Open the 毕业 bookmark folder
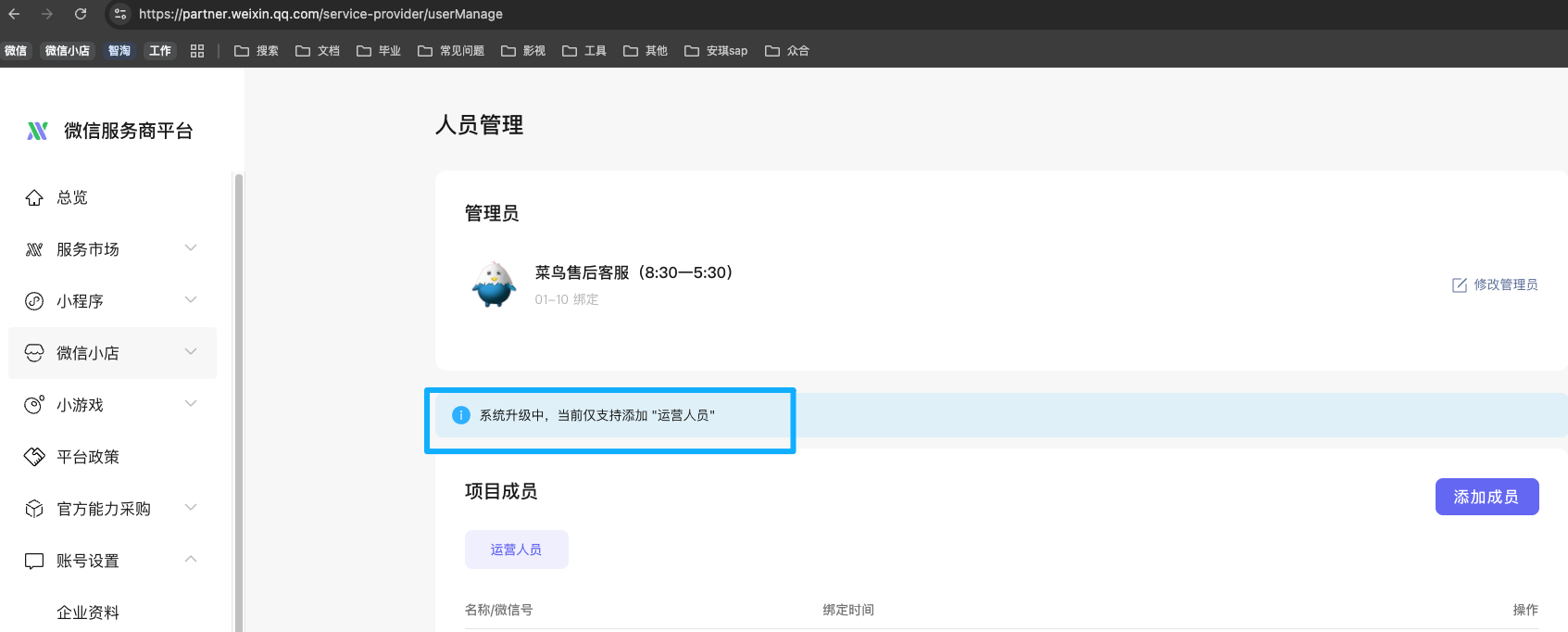 [x=379, y=51]
